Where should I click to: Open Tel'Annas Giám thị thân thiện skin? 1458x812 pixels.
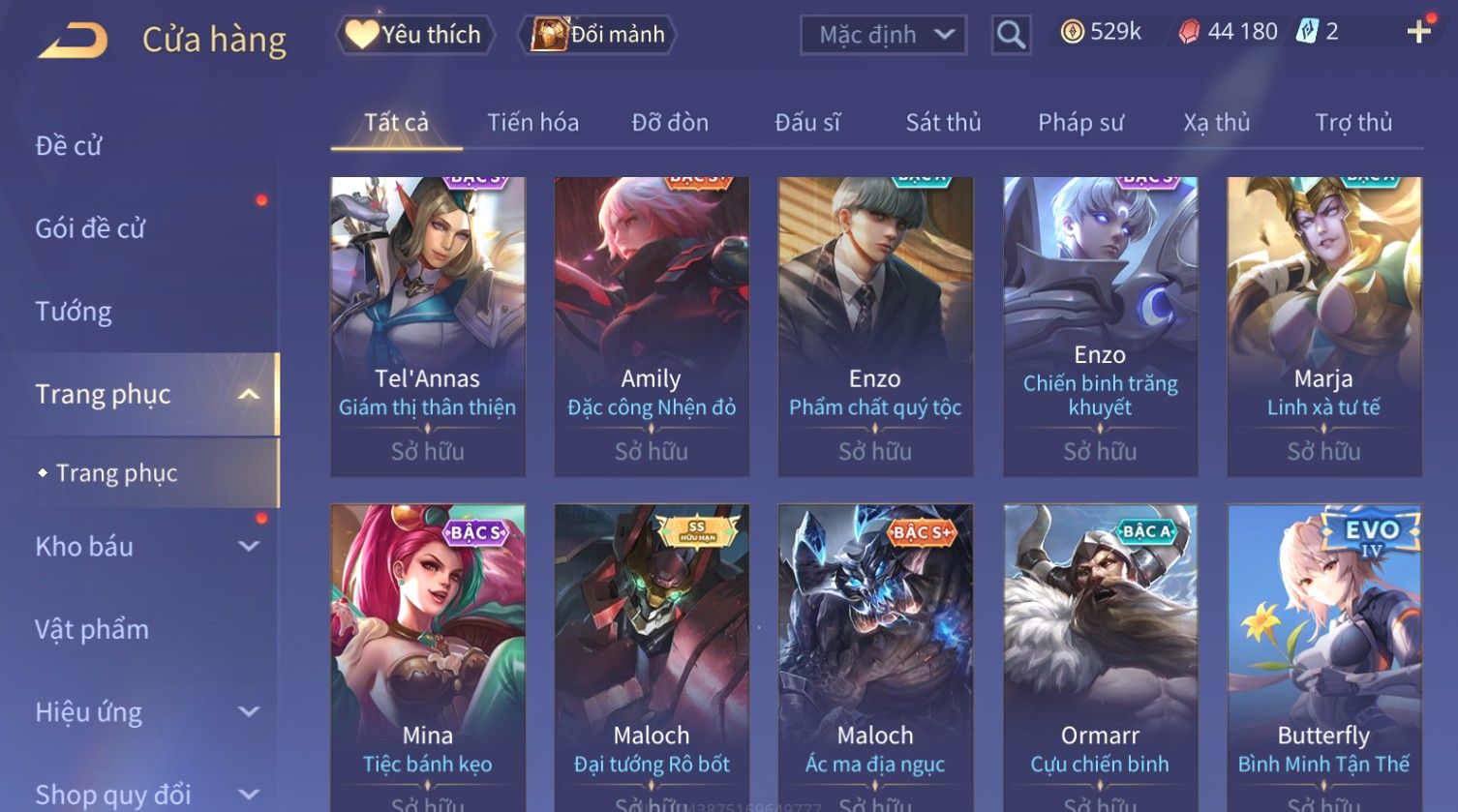pos(427,326)
